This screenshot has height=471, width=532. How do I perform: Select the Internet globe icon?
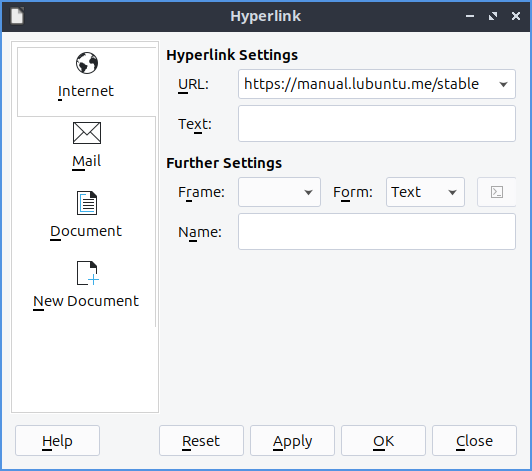pos(87,63)
